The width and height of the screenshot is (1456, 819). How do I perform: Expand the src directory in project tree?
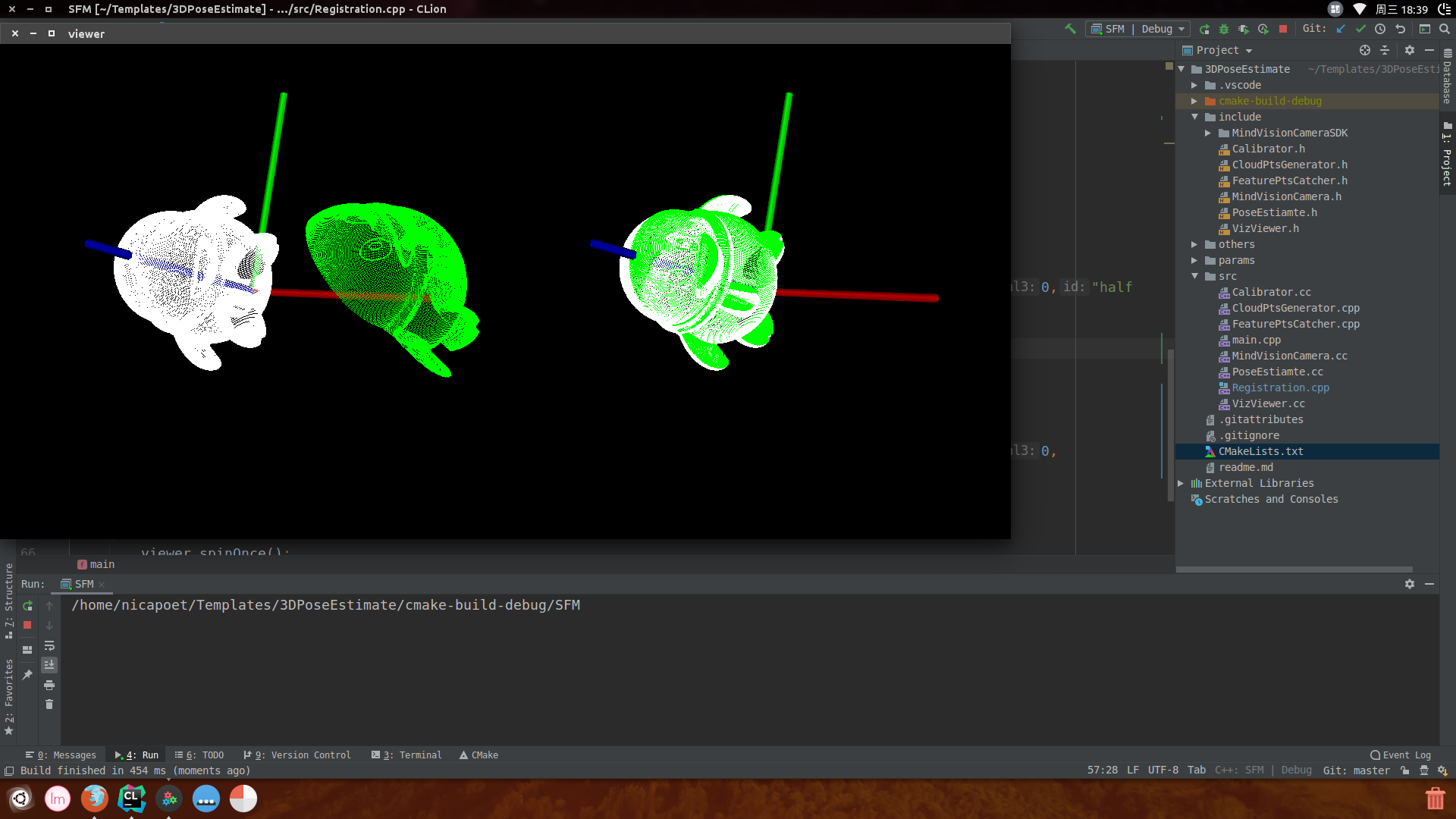[x=1195, y=276]
